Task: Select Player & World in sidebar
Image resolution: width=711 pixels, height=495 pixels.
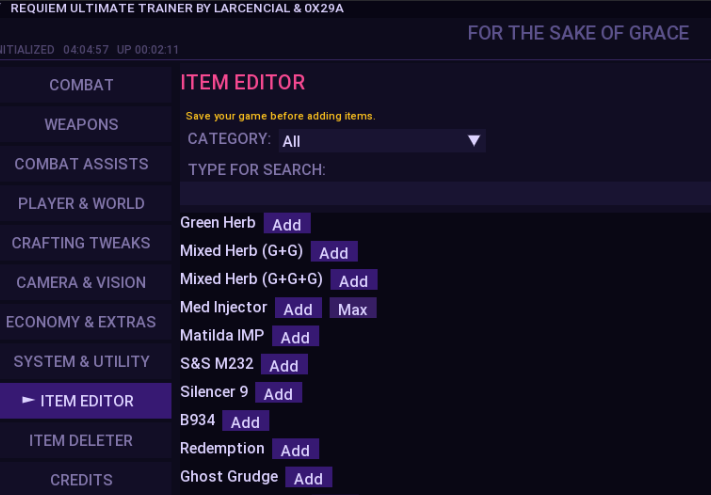Action: (81, 203)
